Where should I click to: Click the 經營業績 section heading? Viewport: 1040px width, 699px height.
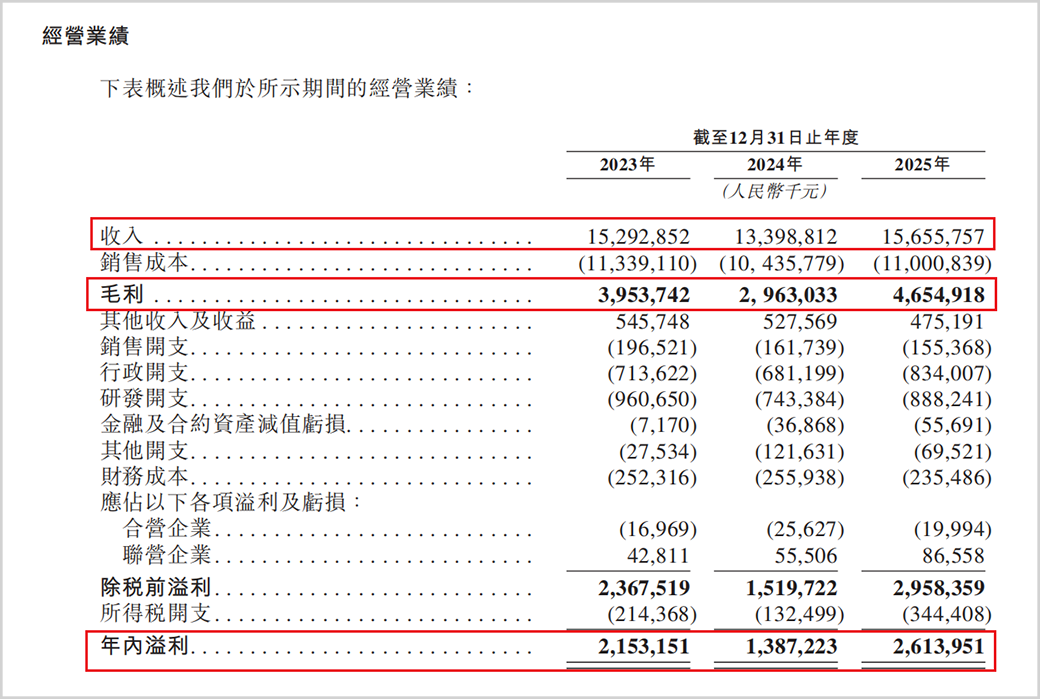tap(85, 37)
